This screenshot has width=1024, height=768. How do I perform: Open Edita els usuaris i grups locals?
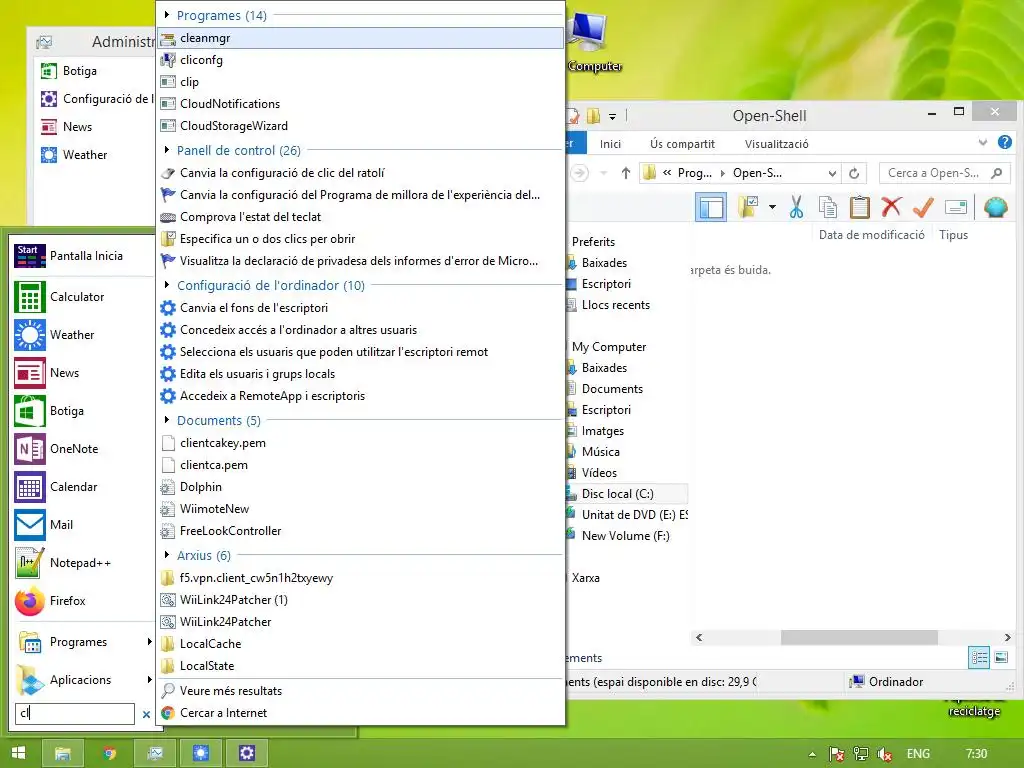click(x=360, y=374)
